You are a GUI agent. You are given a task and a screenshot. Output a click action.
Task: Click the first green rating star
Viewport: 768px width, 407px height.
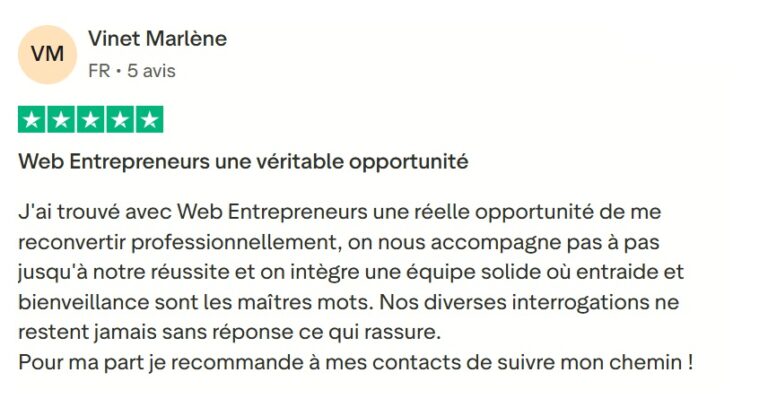point(32,120)
